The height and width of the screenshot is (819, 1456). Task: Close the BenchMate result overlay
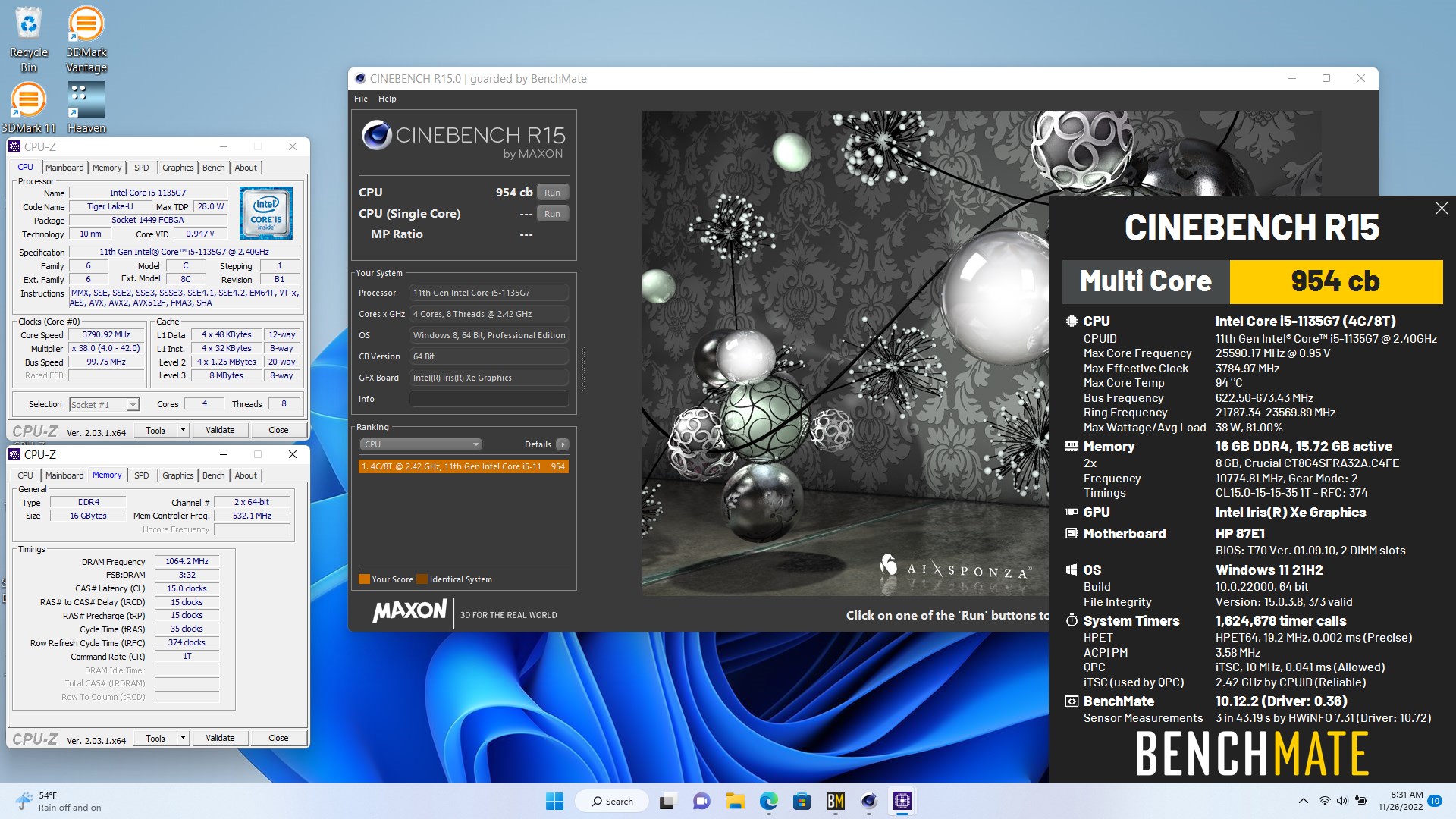1441,209
